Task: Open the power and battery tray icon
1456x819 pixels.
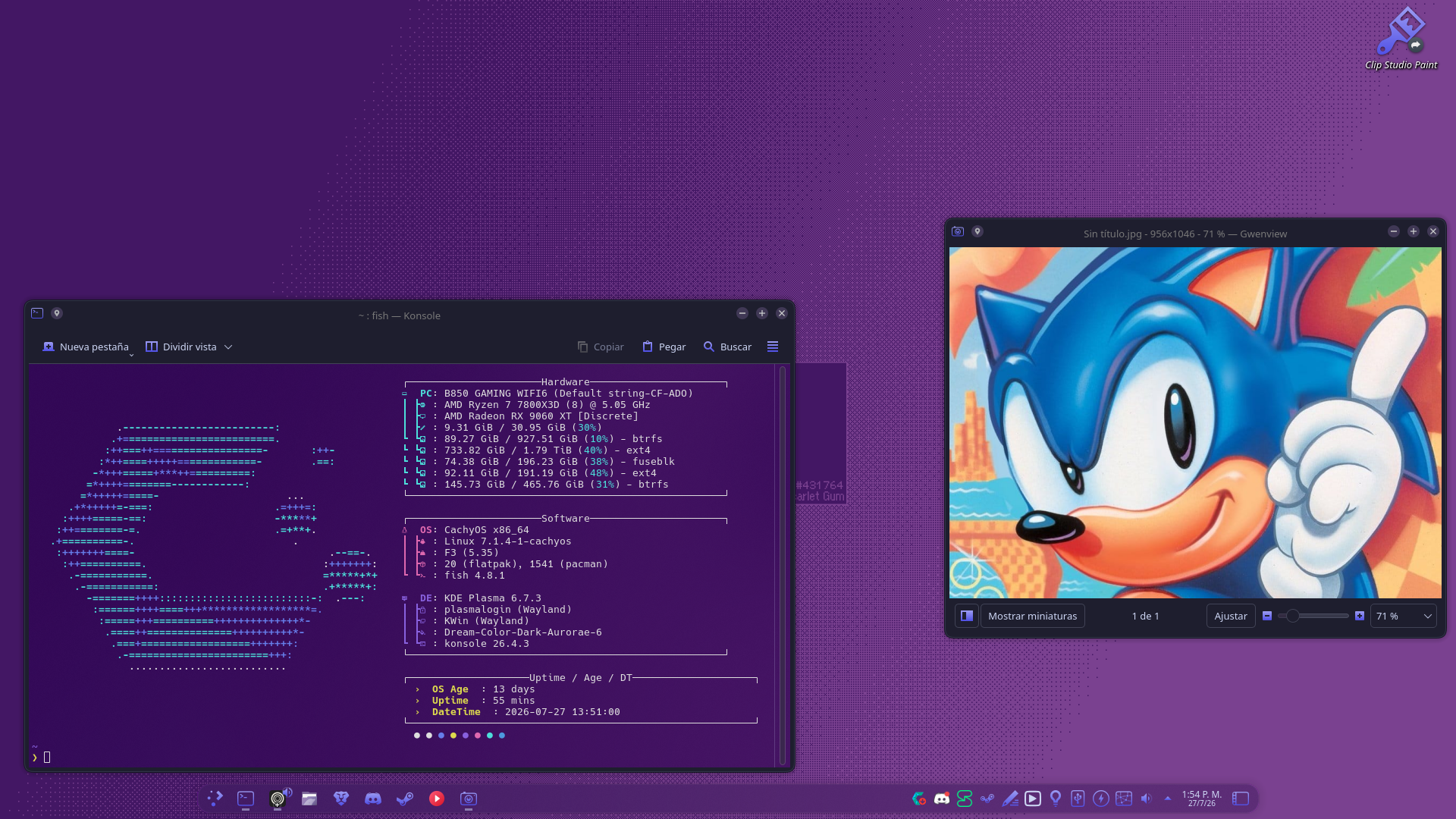Action: (1101, 798)
